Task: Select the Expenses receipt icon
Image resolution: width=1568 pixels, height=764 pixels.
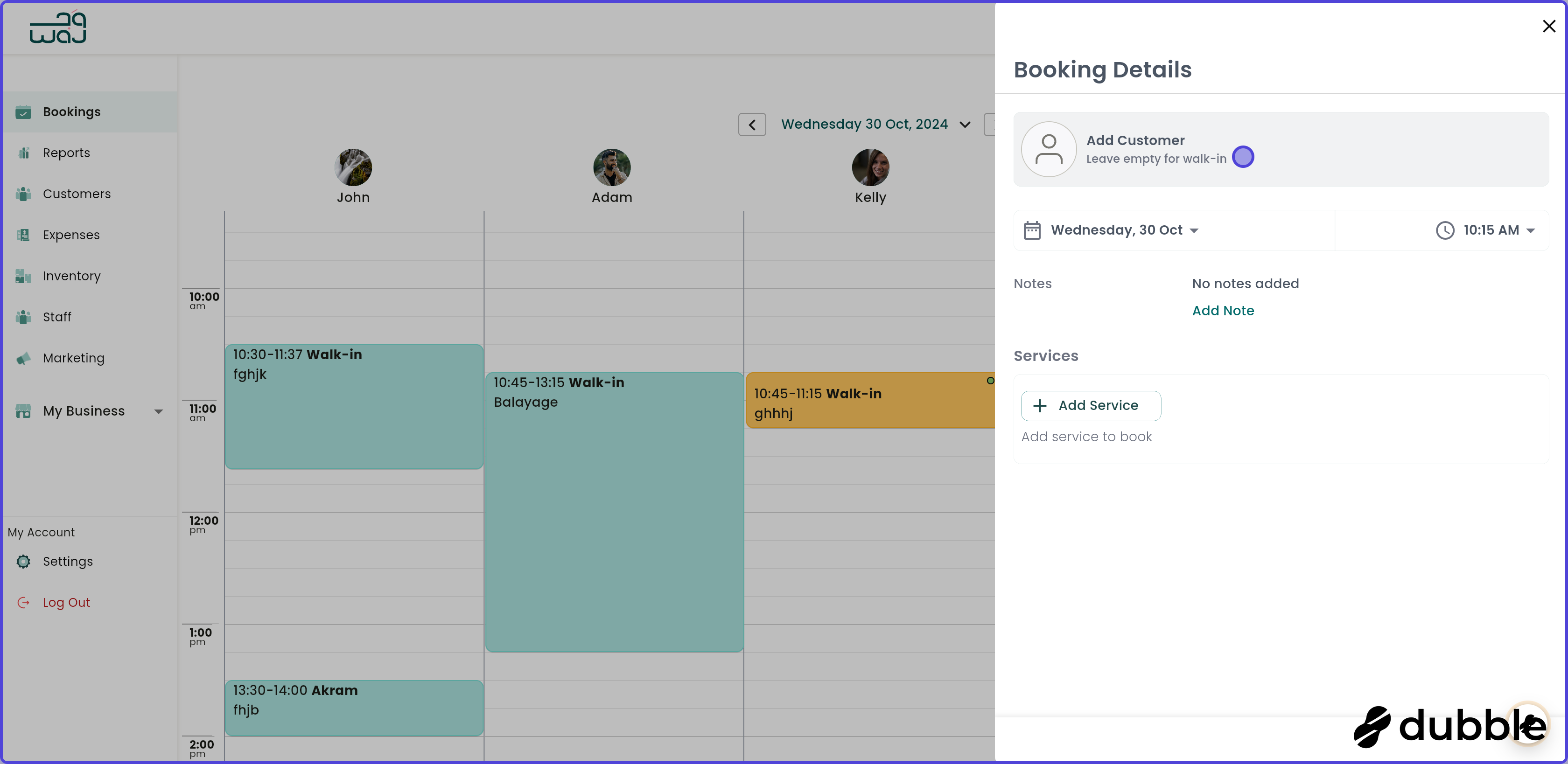Action: point(23,235)
